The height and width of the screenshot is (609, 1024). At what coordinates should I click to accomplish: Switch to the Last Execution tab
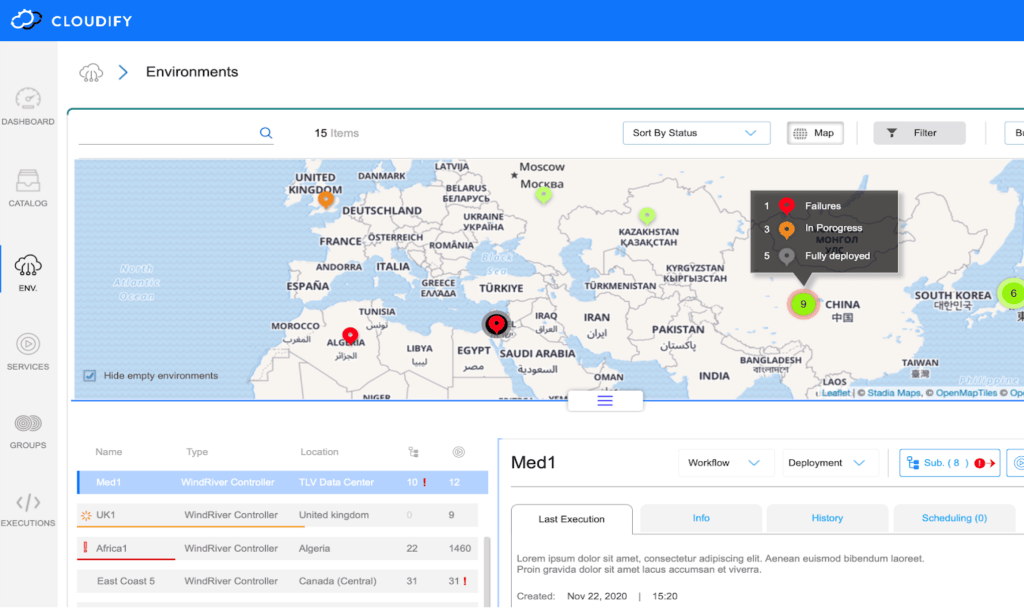(x=571, y=519)
